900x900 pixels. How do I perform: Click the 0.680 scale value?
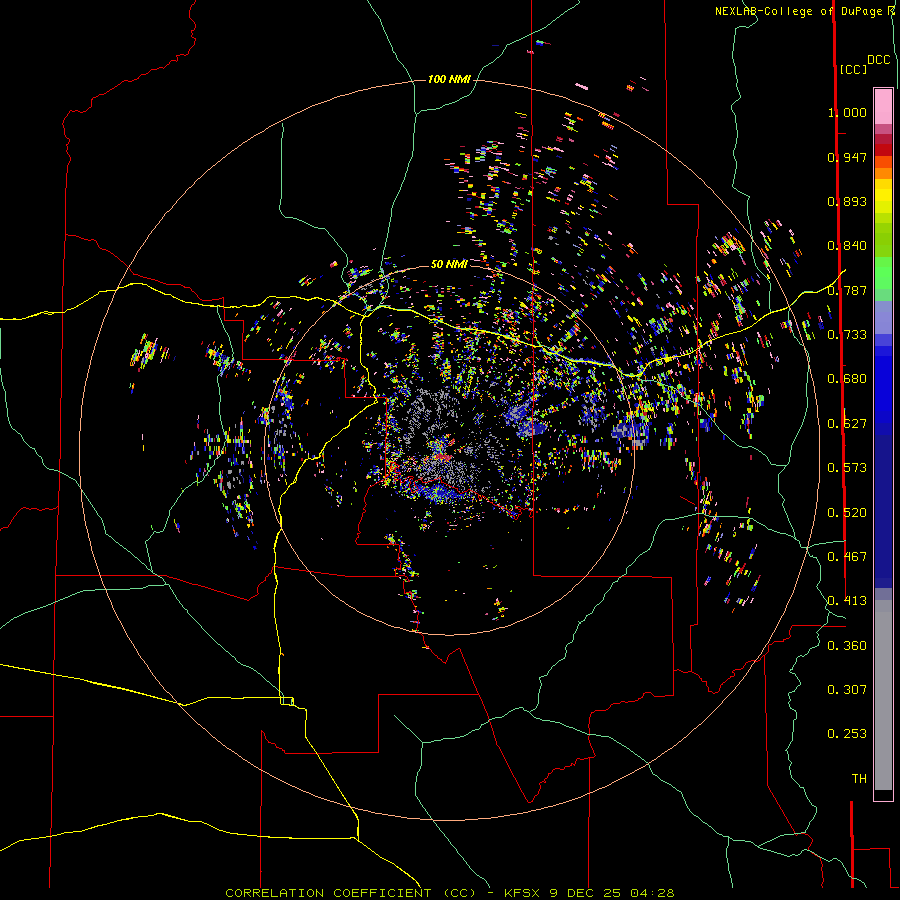pos(847,379)
